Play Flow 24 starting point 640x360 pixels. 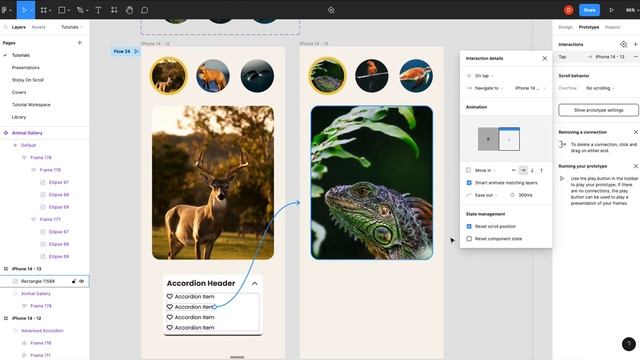(136, 51)
